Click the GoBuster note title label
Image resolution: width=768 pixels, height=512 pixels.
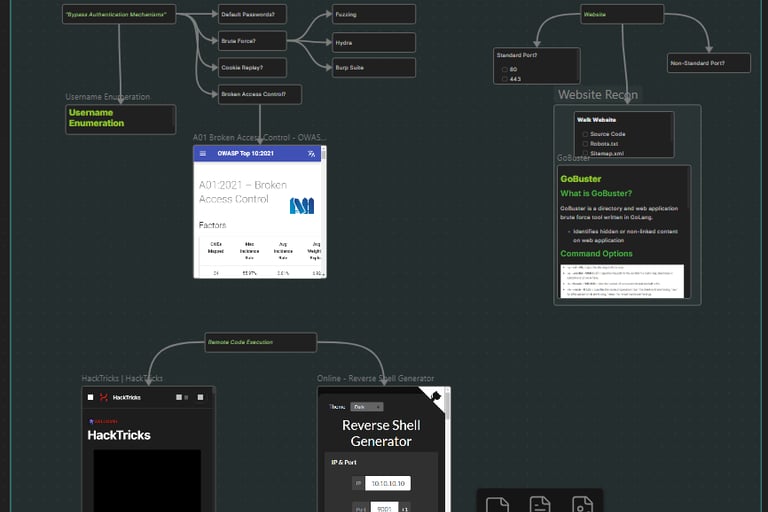point(573,158)
